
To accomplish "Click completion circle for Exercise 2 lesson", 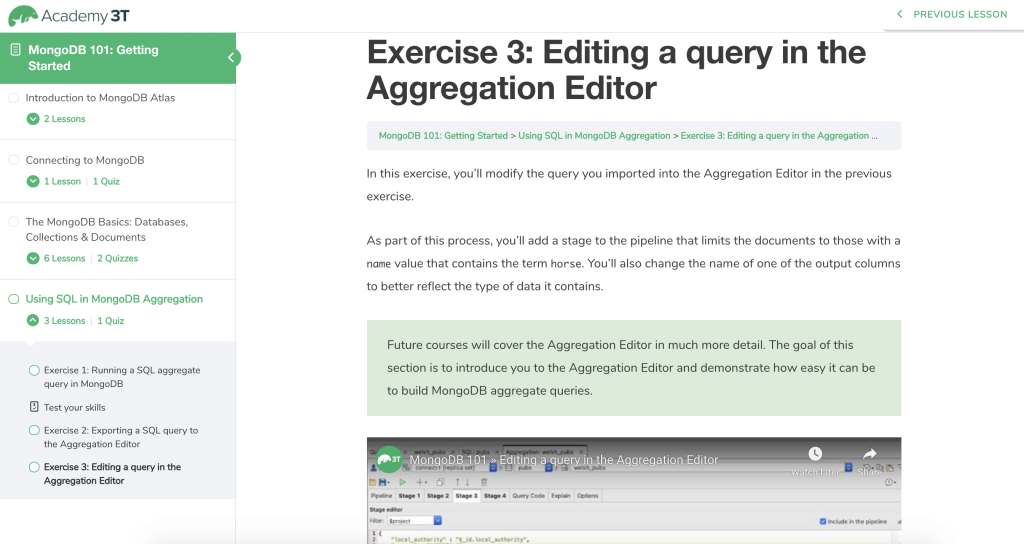I will (x=34, y=430).
